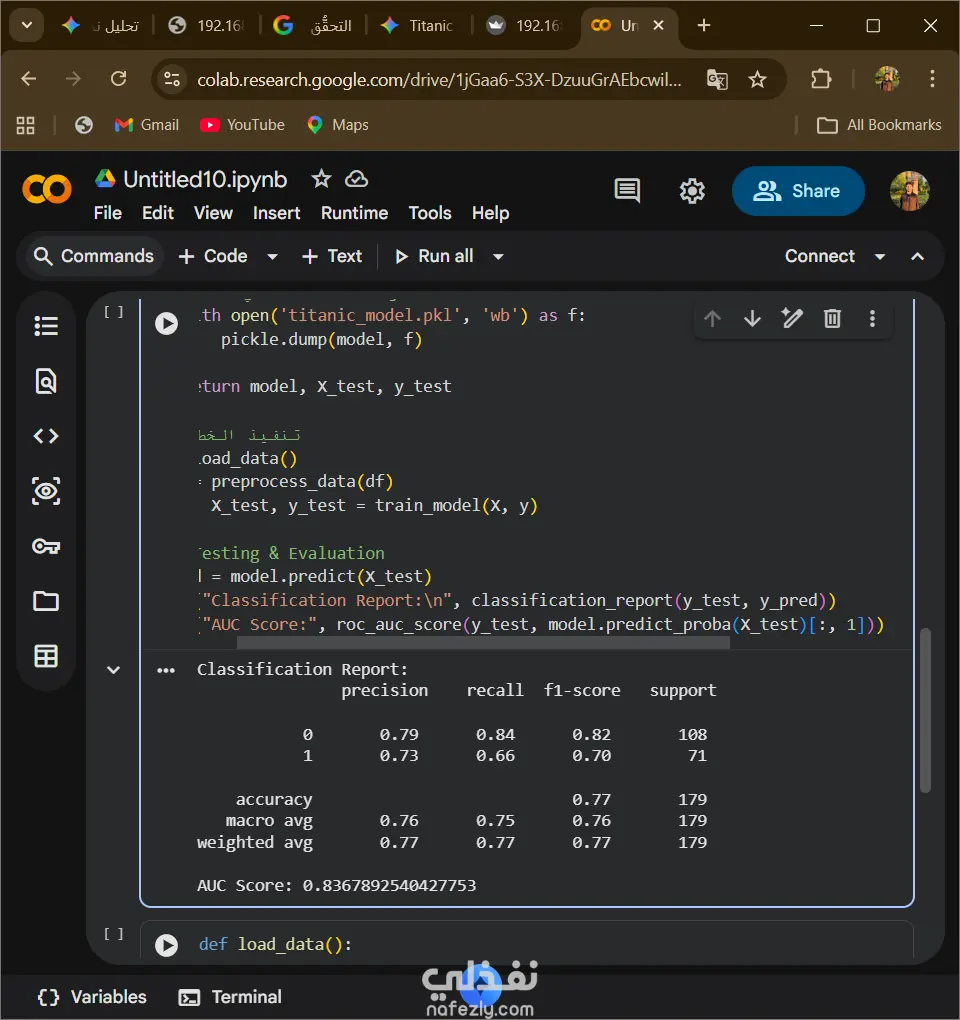This screenshot has height=1020, width=960.
Task: Click the browser address bar
Action: click(x=439, y=79)
